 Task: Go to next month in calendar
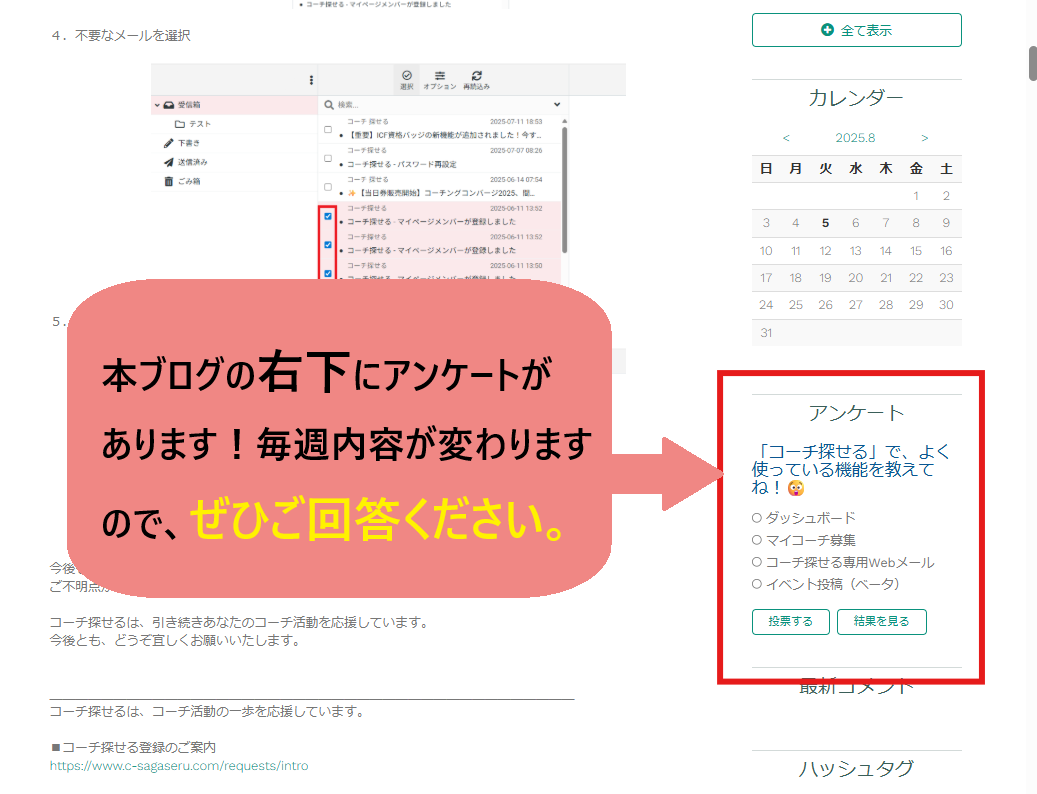tap(925, 138)
